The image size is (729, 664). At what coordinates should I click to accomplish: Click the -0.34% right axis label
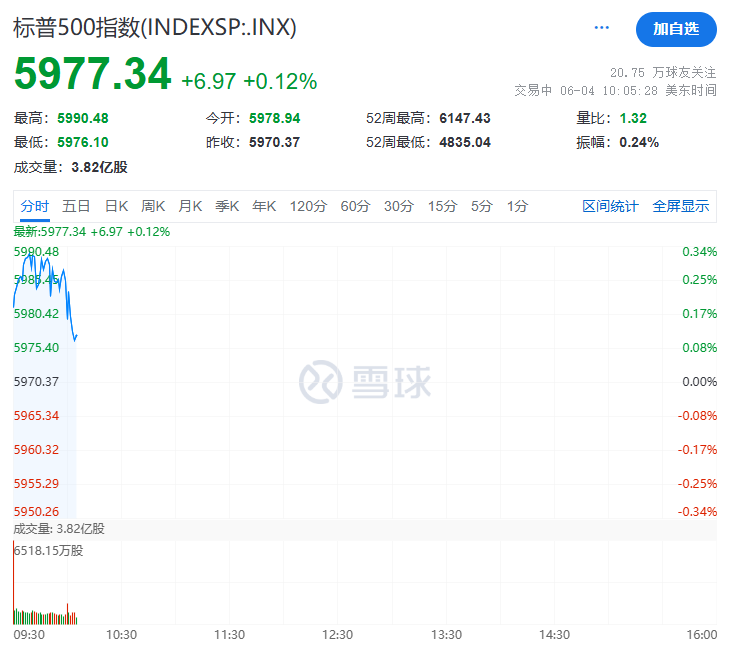pos(697,512)
